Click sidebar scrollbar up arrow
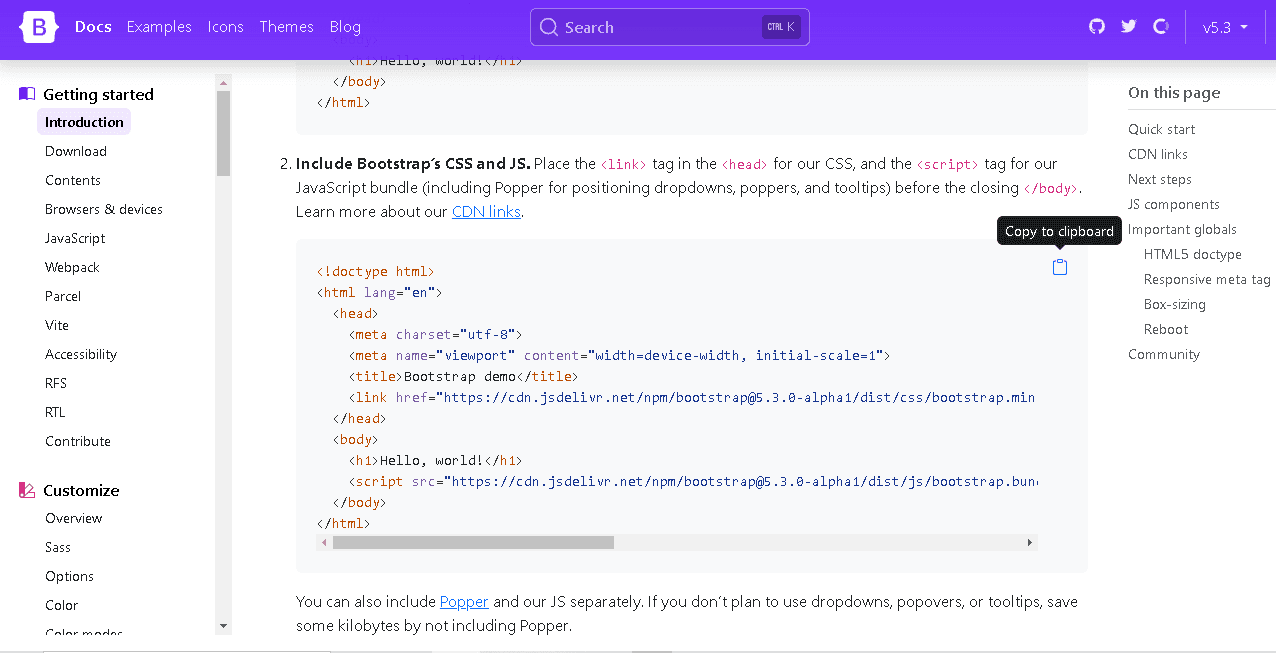The height and width of the screenshot is (653, 1276). [224, 83]
